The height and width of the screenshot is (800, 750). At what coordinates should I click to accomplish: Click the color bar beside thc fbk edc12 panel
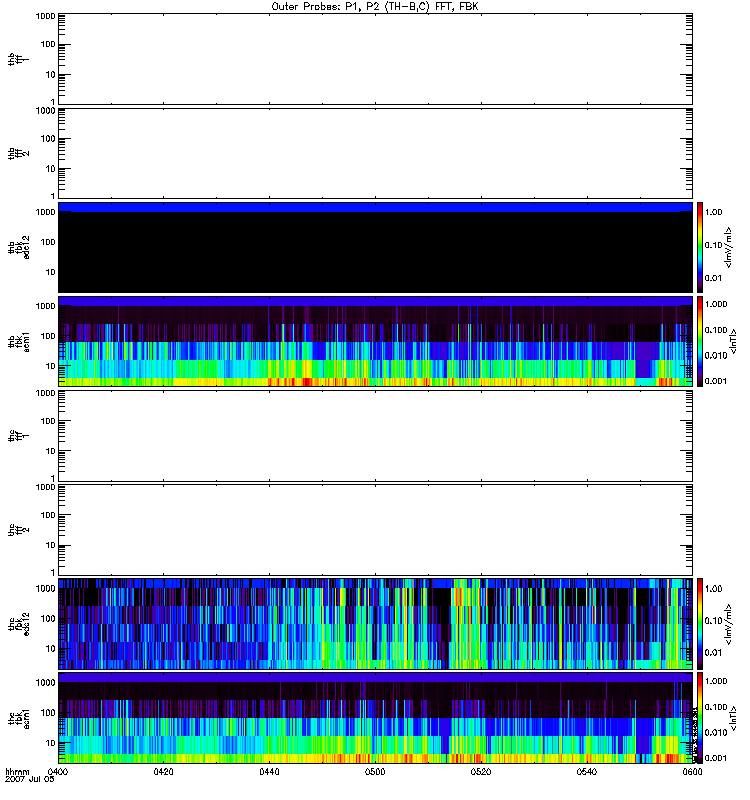(700, 624)
